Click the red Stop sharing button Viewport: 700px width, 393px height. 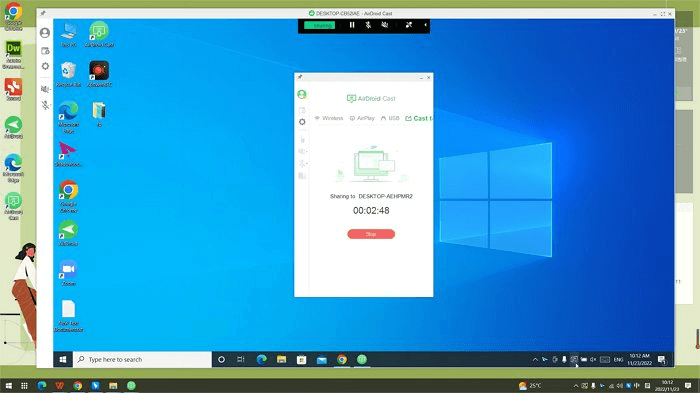tap(371, 234)
